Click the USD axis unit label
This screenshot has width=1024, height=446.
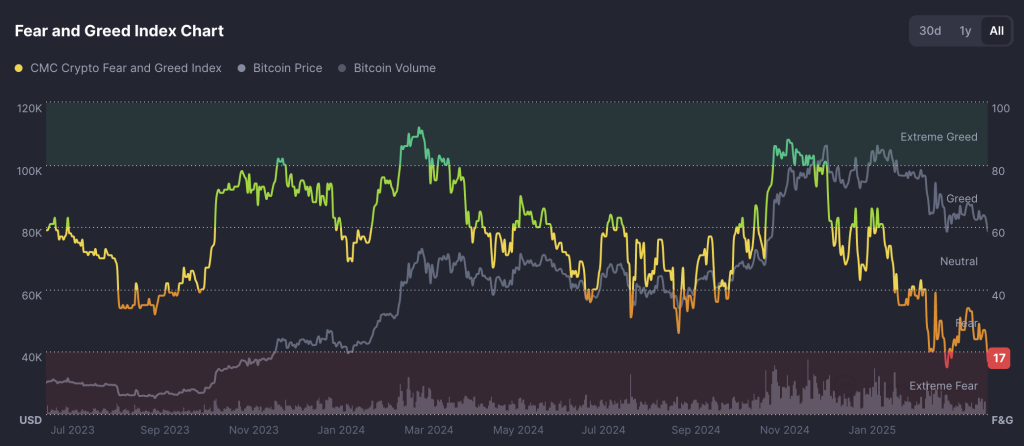tap(31, 419)
